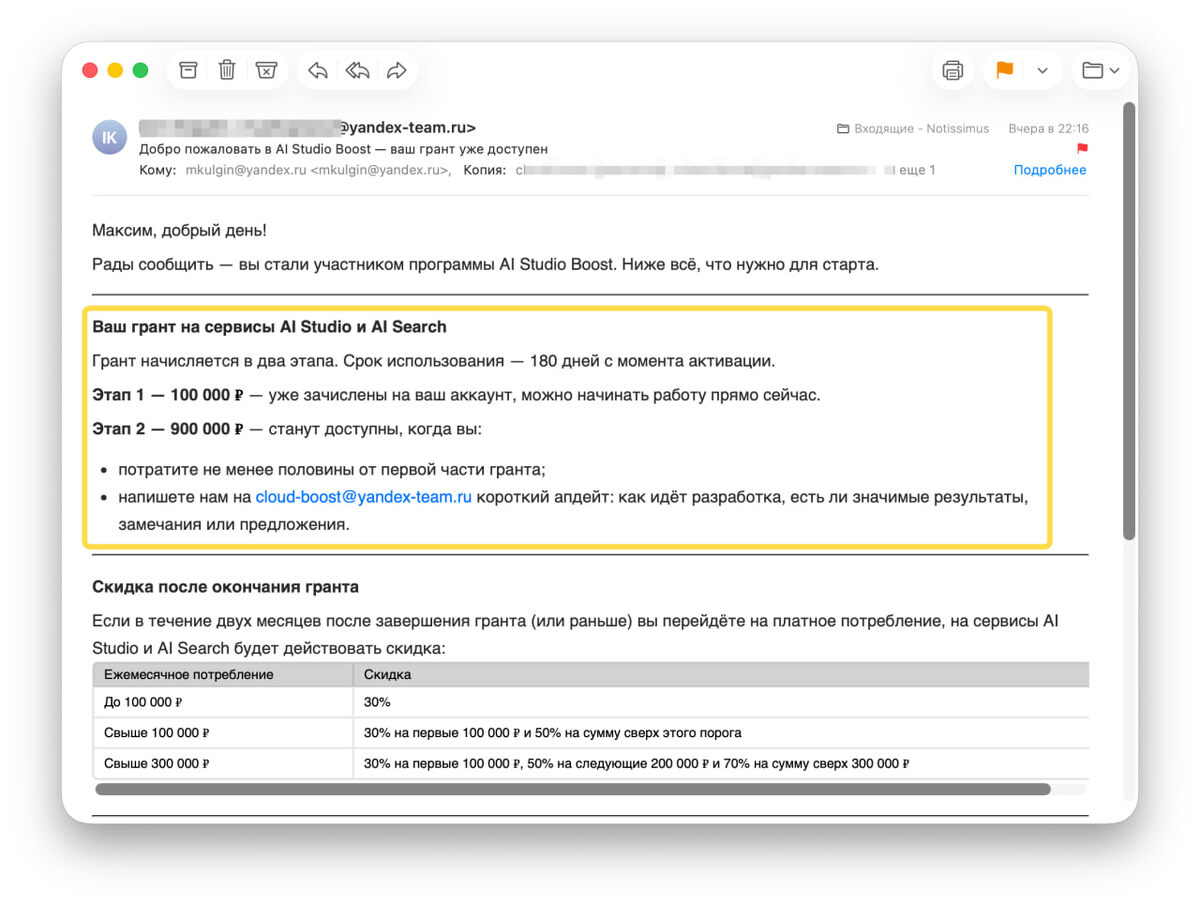This screenshot has height=905, width=1200.
Task: Click the table header "Скидка"
Action: coord(387,675)
